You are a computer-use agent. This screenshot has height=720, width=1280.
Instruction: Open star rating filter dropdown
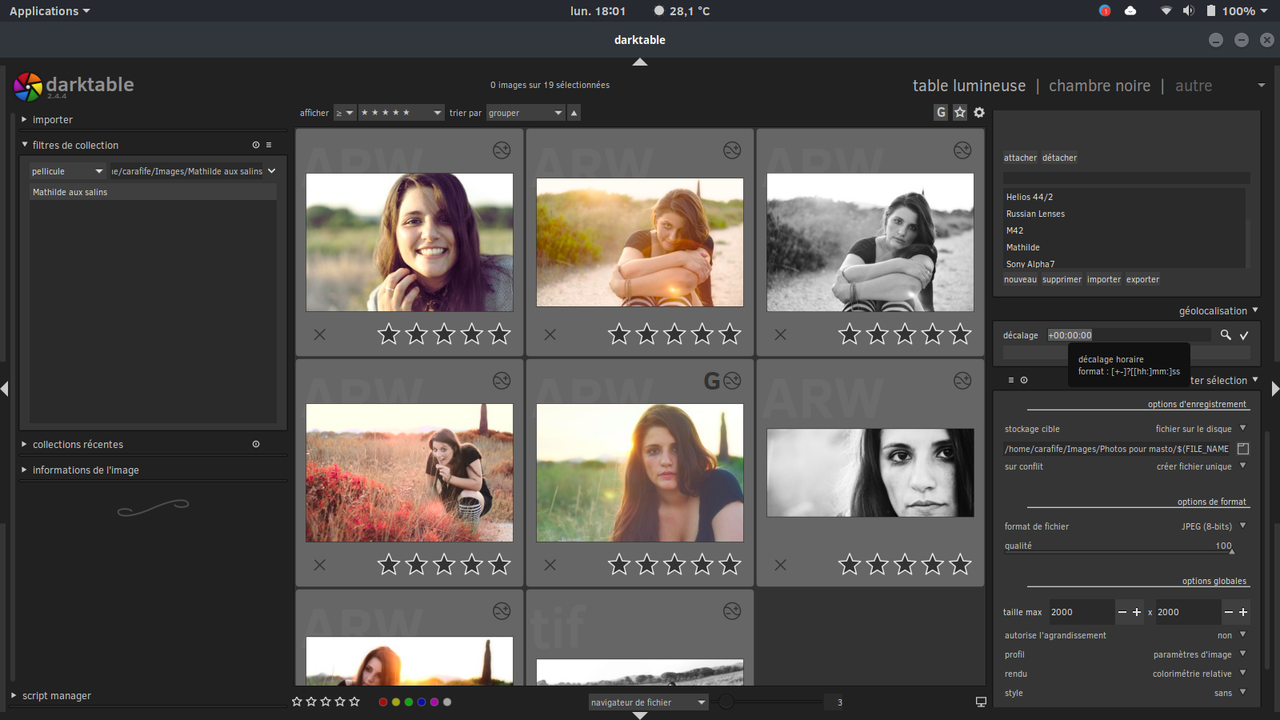(x=401, y=113)
